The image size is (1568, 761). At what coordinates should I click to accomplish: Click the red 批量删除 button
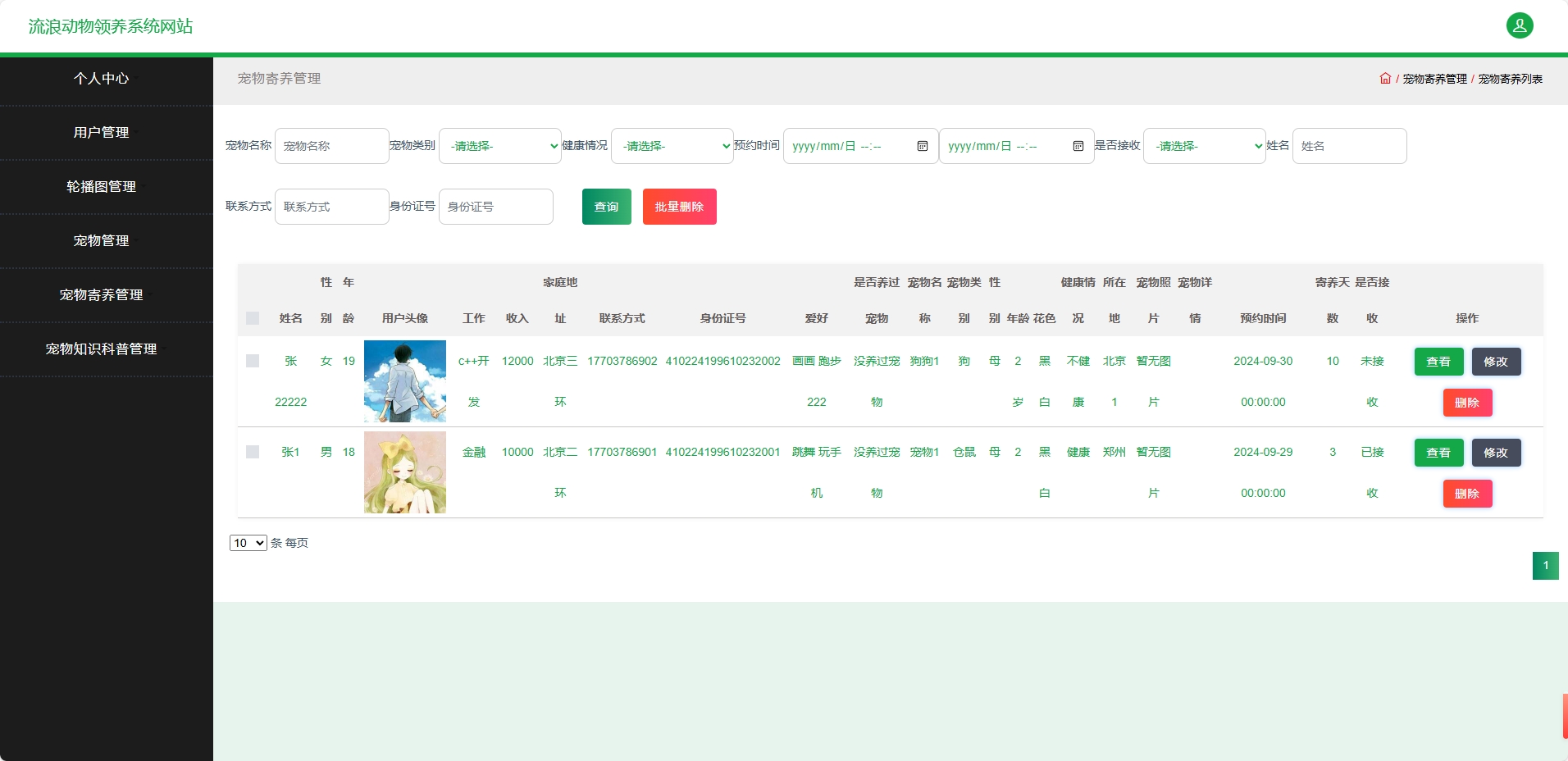coord(679,207)
